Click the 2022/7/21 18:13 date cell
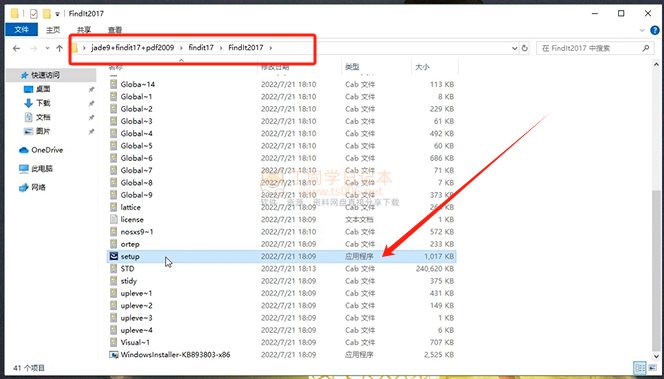Viewport: 664px width, 379px height. click(x=288, y=268)
